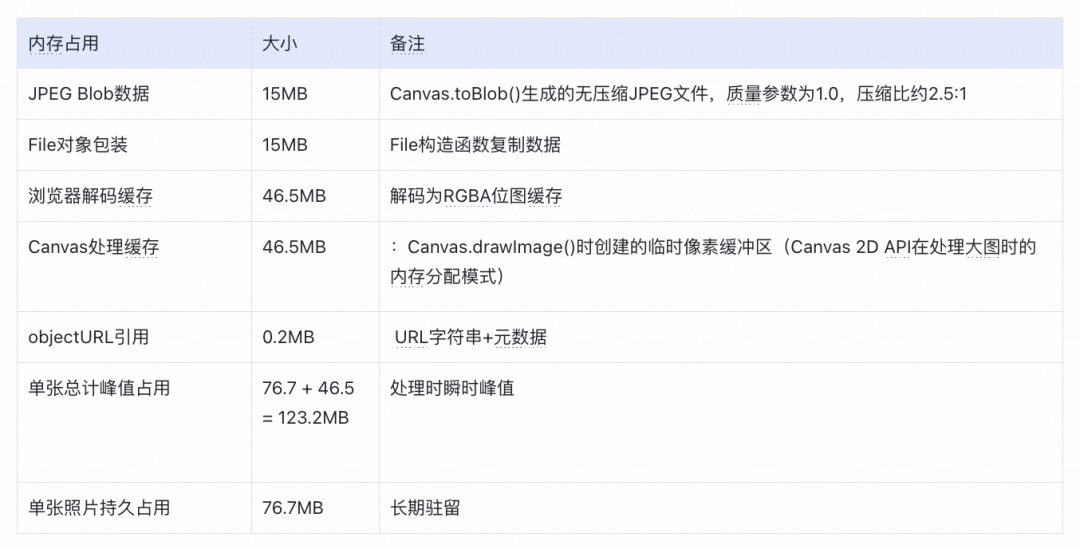
Task: Click the 内存占用 column header
Action: coord(63,44)
